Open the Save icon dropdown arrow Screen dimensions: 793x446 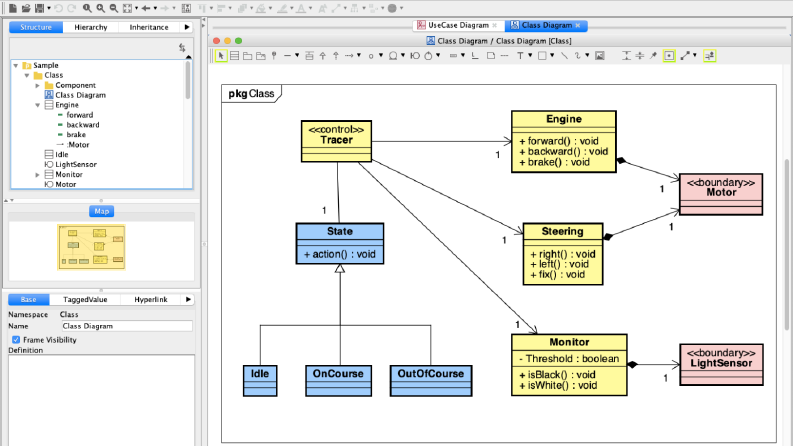[x=49, y=8]
